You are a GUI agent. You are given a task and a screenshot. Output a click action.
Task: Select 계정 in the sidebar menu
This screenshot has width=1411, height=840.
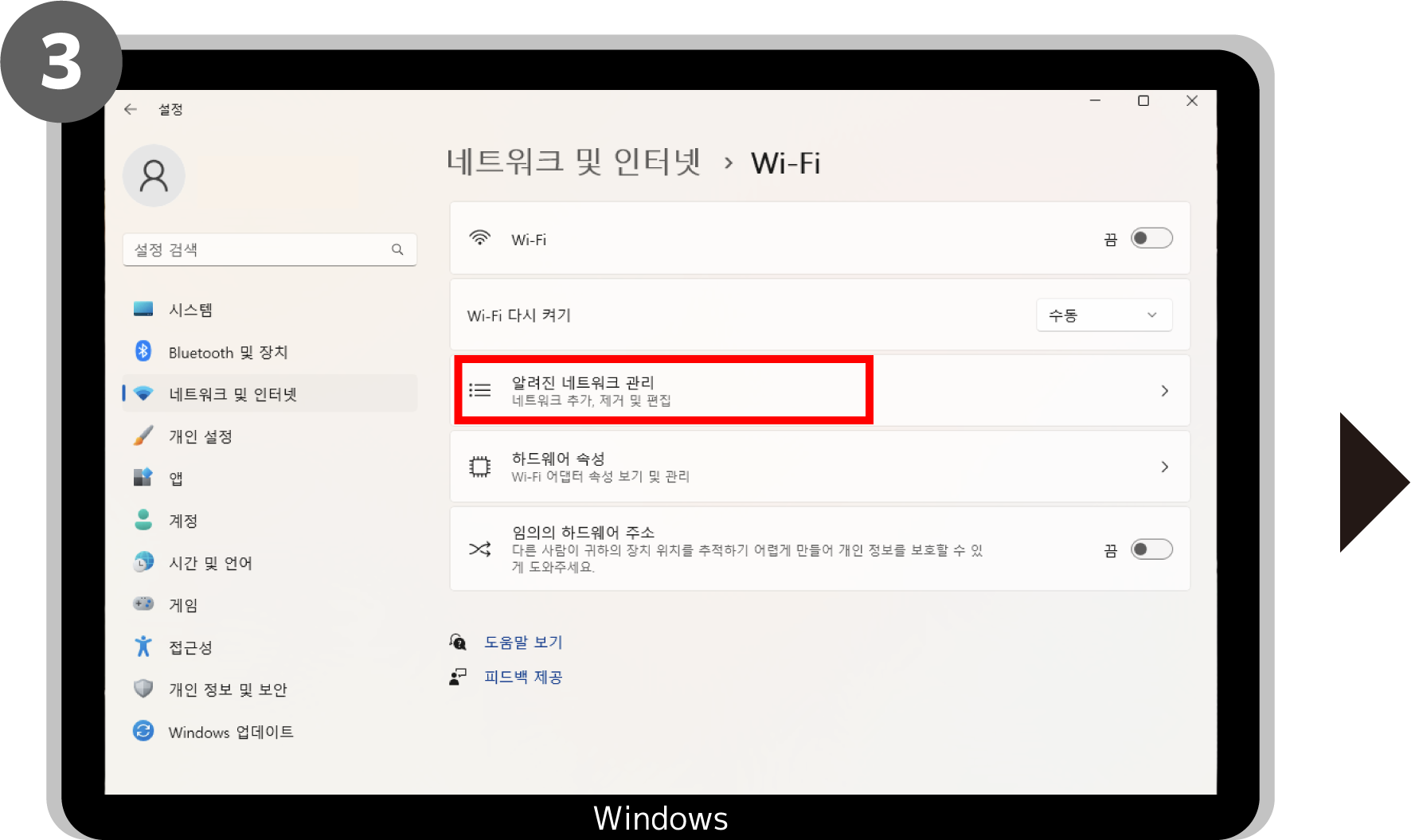coord(183,521)
